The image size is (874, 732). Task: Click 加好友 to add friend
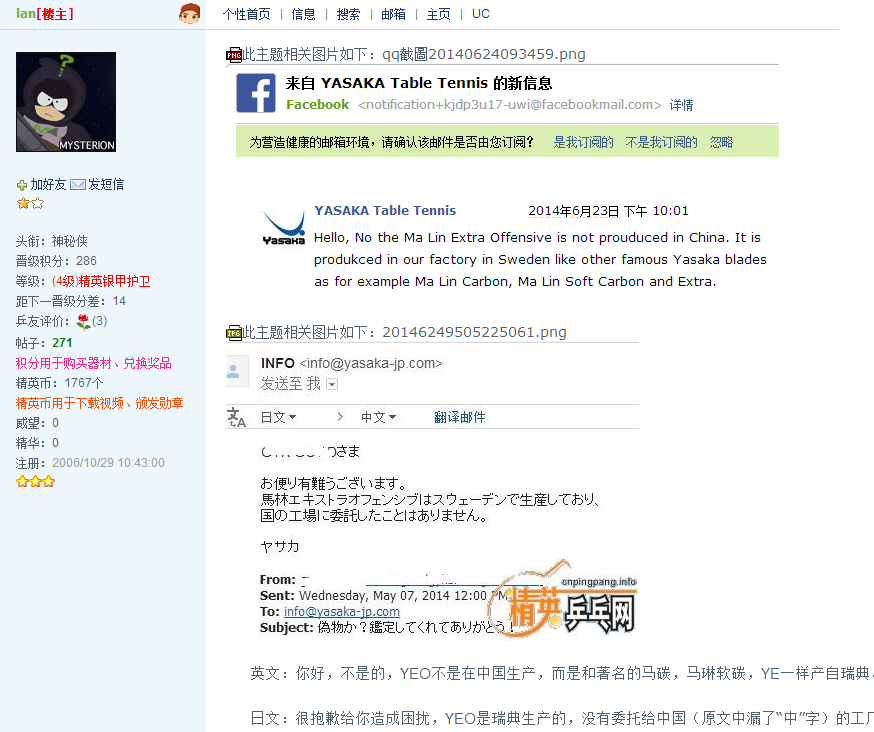(48, 185)
